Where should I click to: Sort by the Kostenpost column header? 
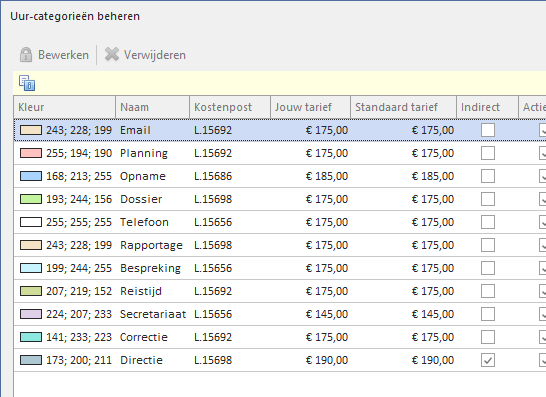[230, 107]
